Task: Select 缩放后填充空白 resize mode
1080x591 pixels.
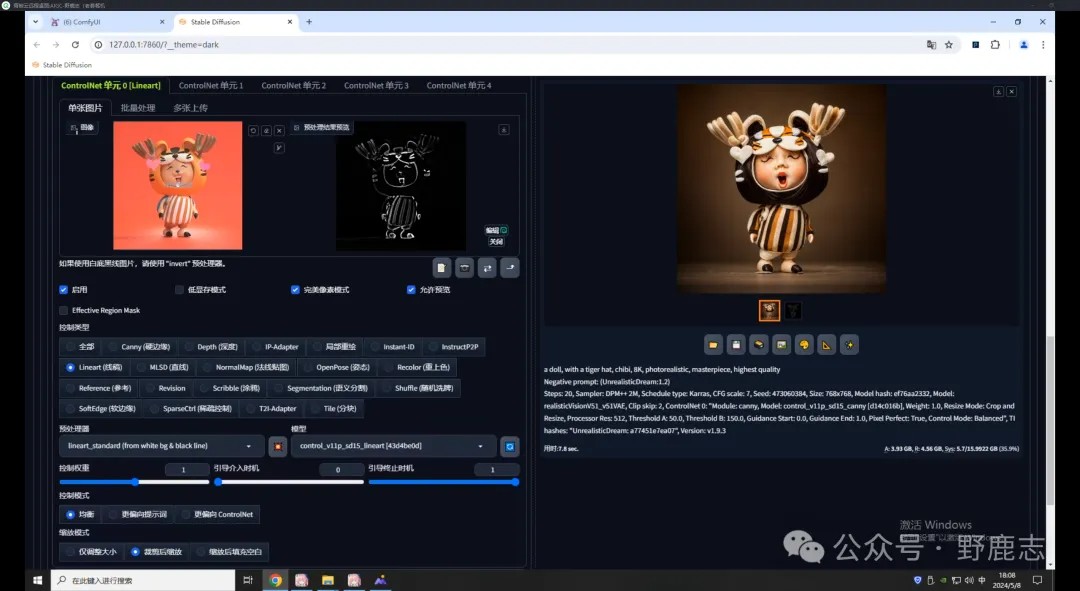Action: [229, 552]
